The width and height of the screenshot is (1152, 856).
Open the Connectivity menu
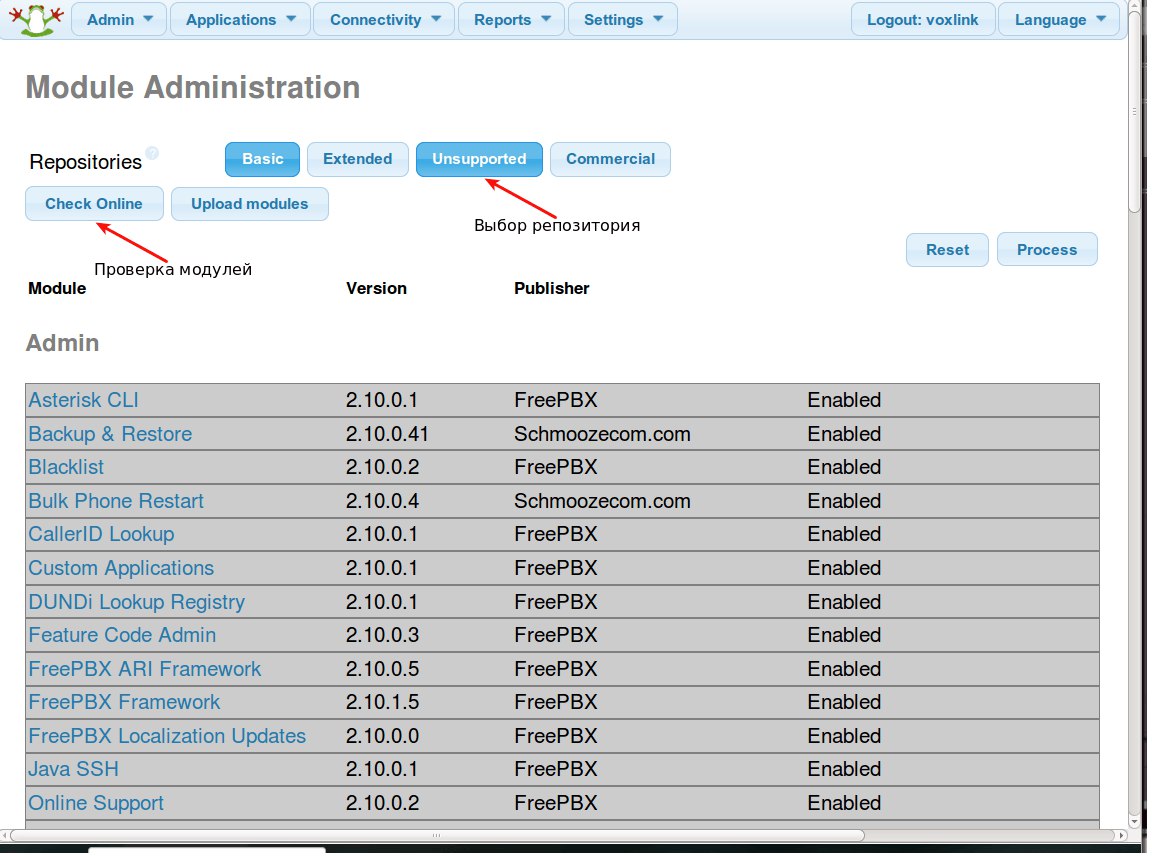(x=385, y=20)
